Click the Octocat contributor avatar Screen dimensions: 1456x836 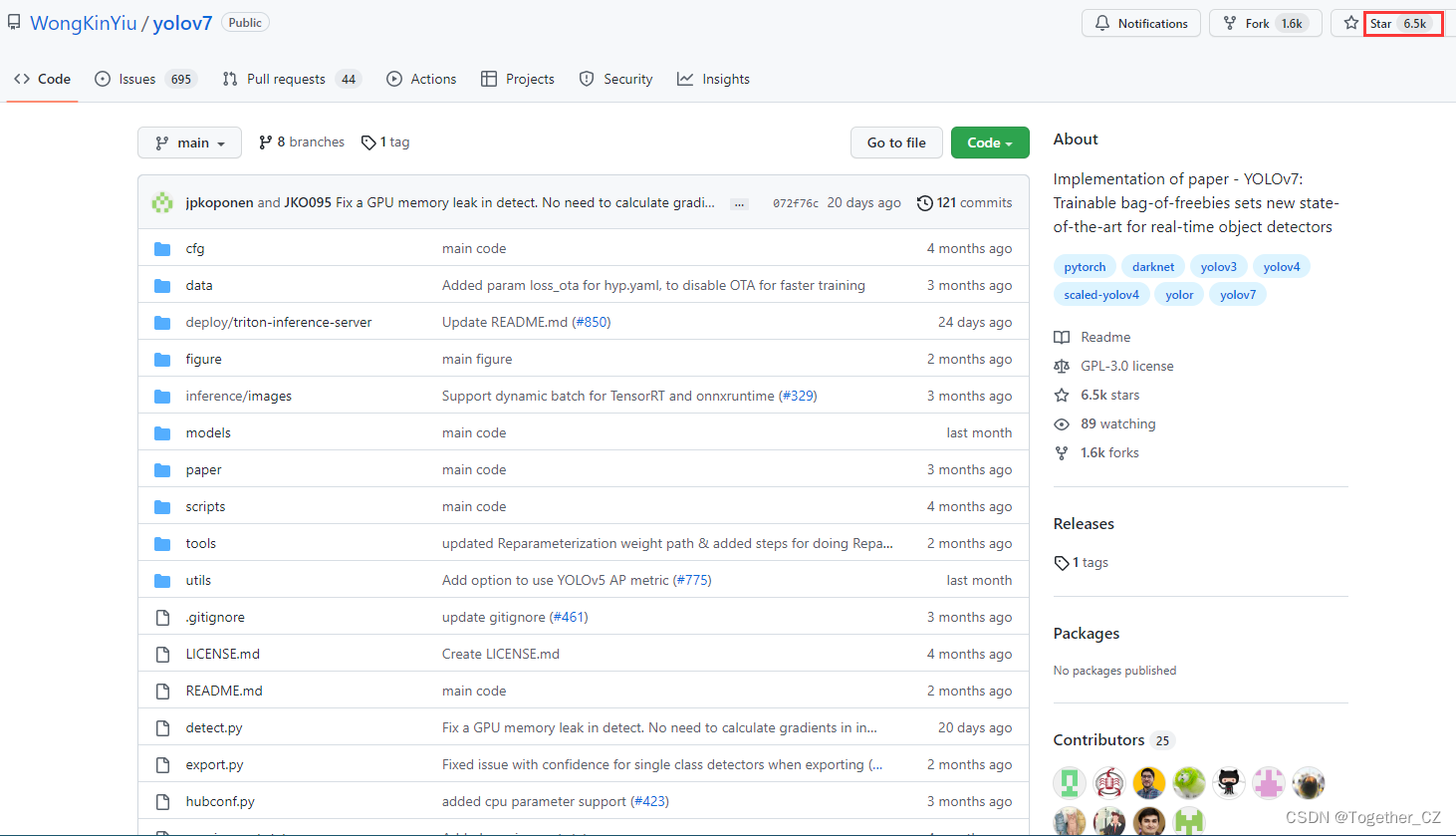coord(1229,783)
